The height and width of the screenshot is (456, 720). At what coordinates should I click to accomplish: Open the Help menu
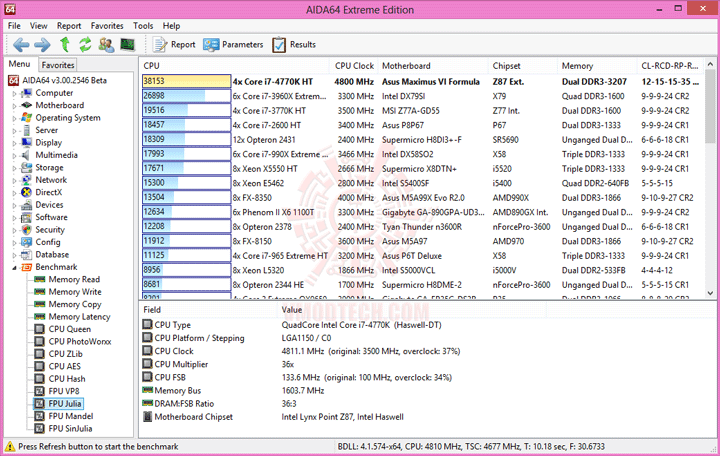click(171, 26)
